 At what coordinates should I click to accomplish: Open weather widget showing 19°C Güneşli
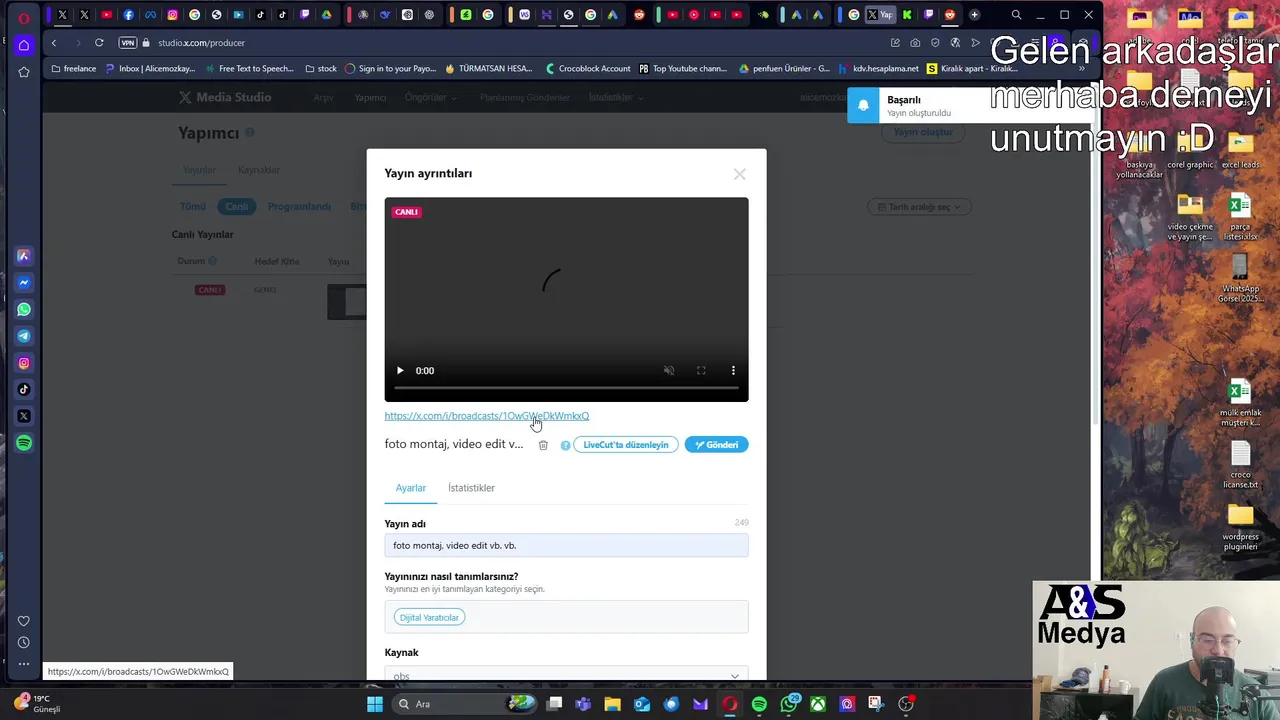coord(37,703)
